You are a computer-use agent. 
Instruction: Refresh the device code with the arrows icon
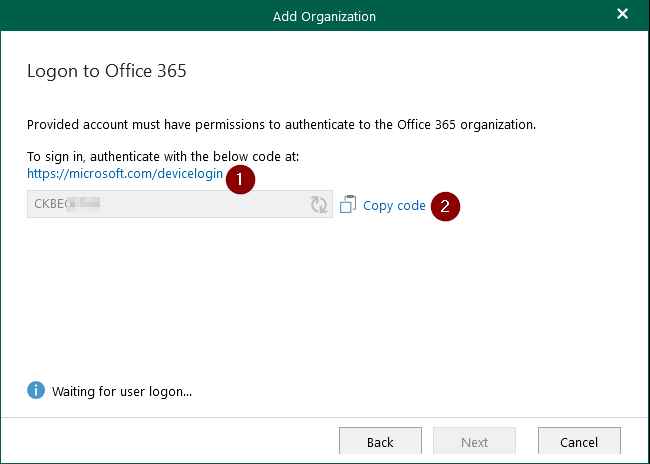point(319,204)
